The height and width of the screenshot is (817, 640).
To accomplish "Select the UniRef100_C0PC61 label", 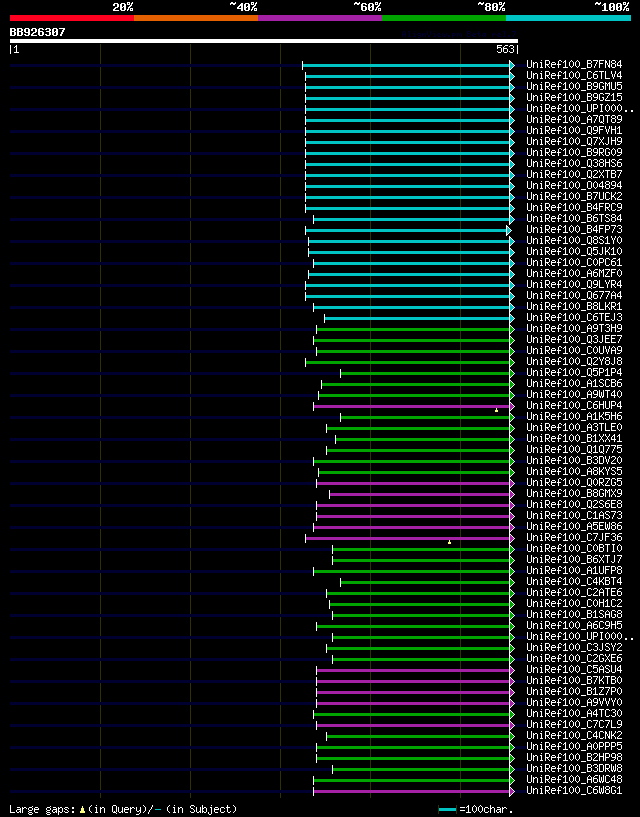I will (574, 262).
